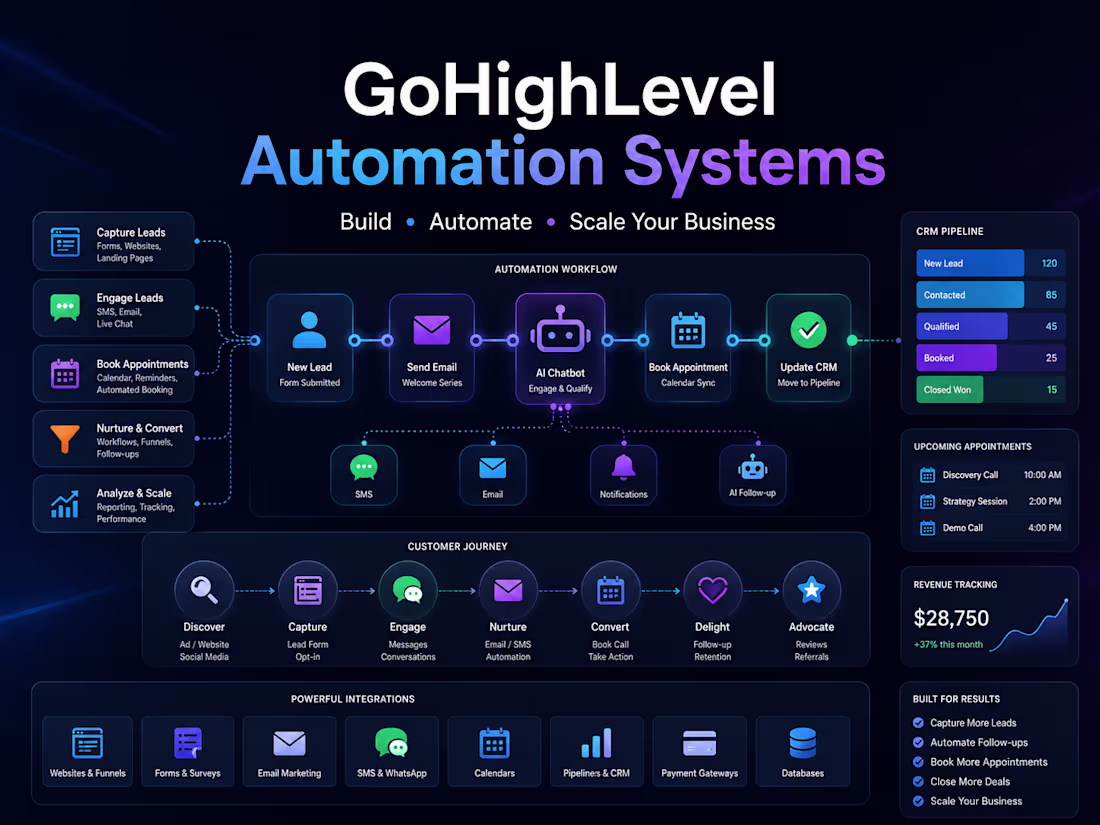
Task: Click the 10:00 AM appointment time
Action: (x=1042, y=475)
